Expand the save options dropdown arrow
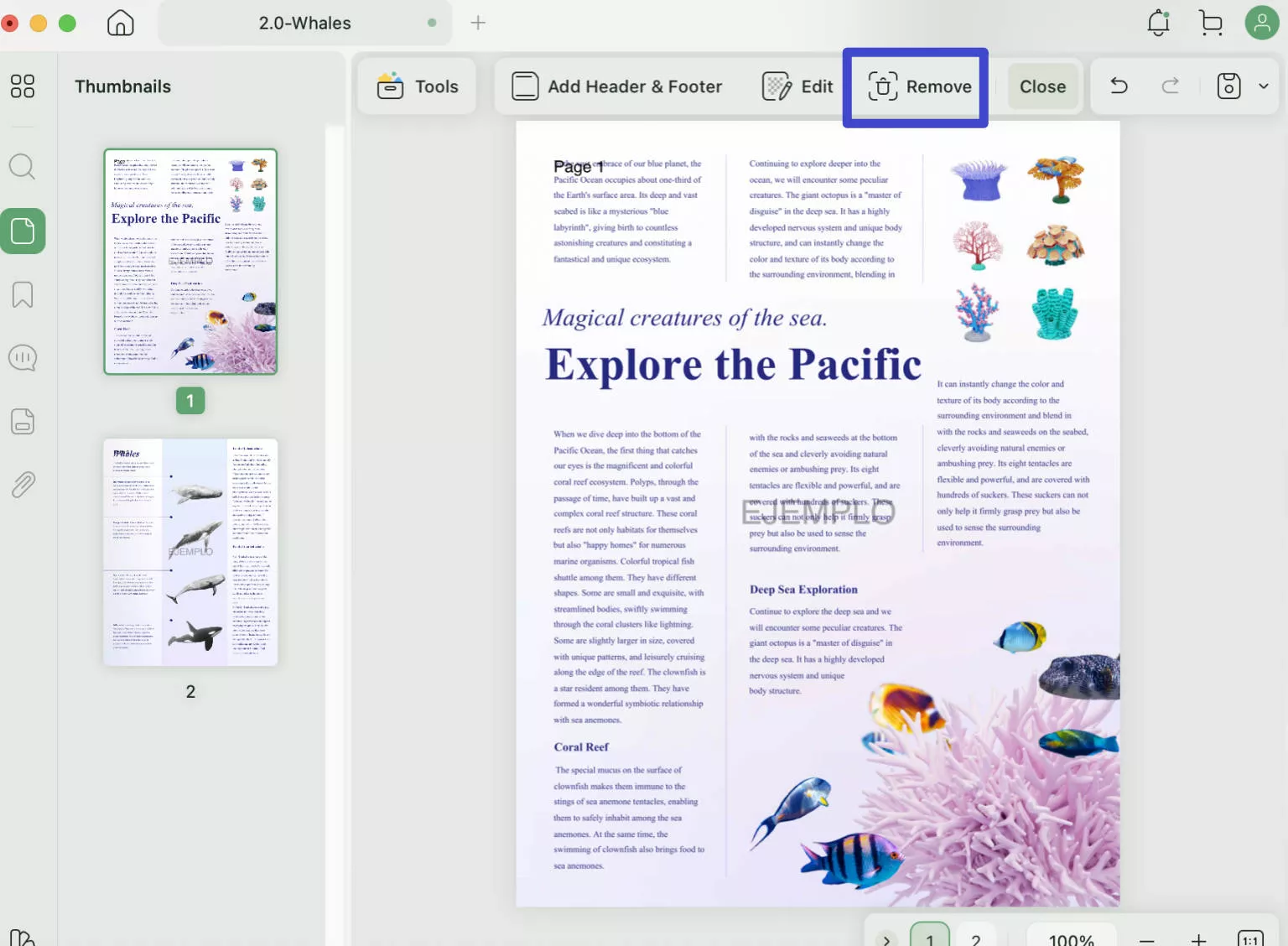This screenshot has width=1288, height=946. coord(1264,86)
